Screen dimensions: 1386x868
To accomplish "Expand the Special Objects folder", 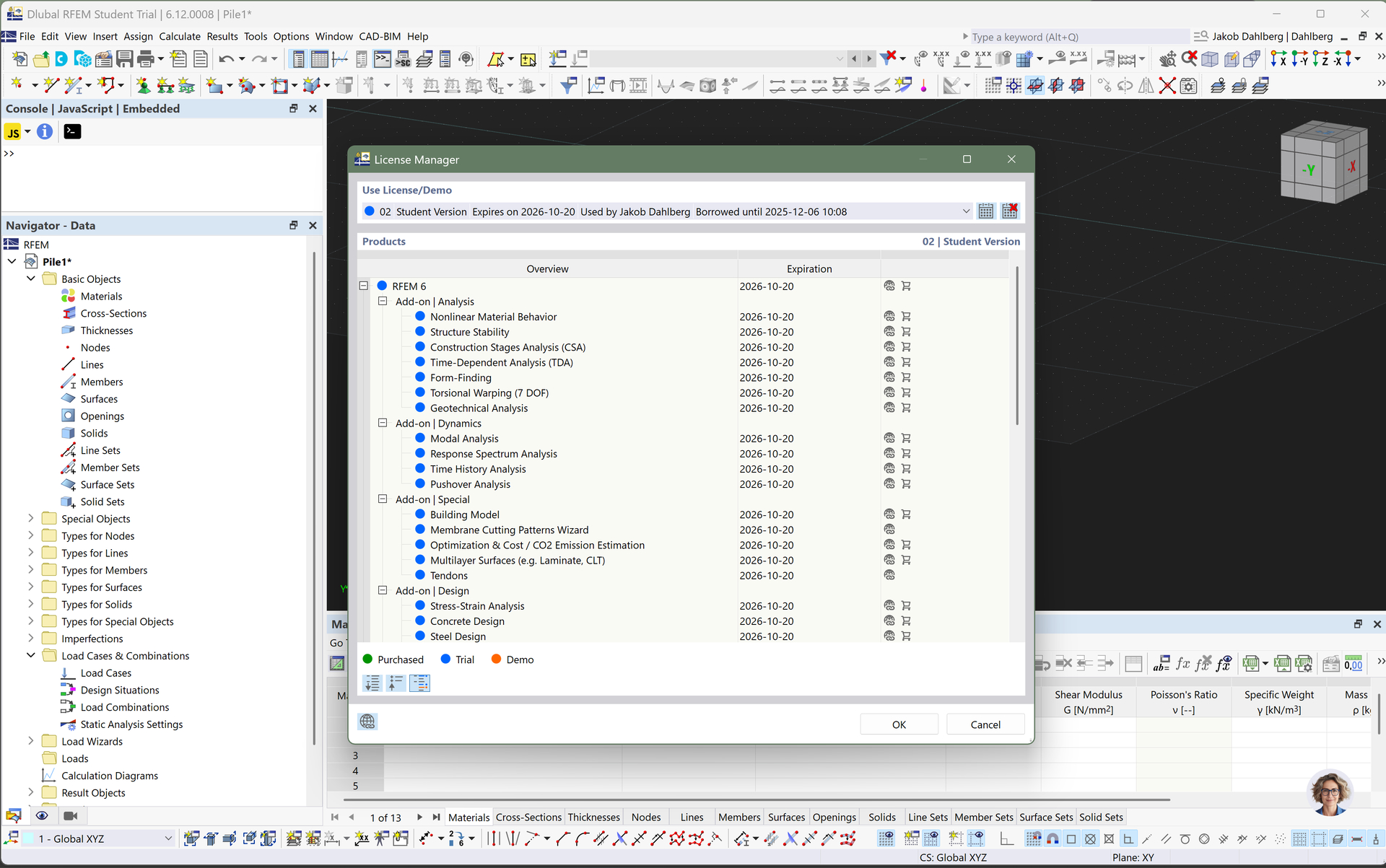I will (x=30, y=518).
